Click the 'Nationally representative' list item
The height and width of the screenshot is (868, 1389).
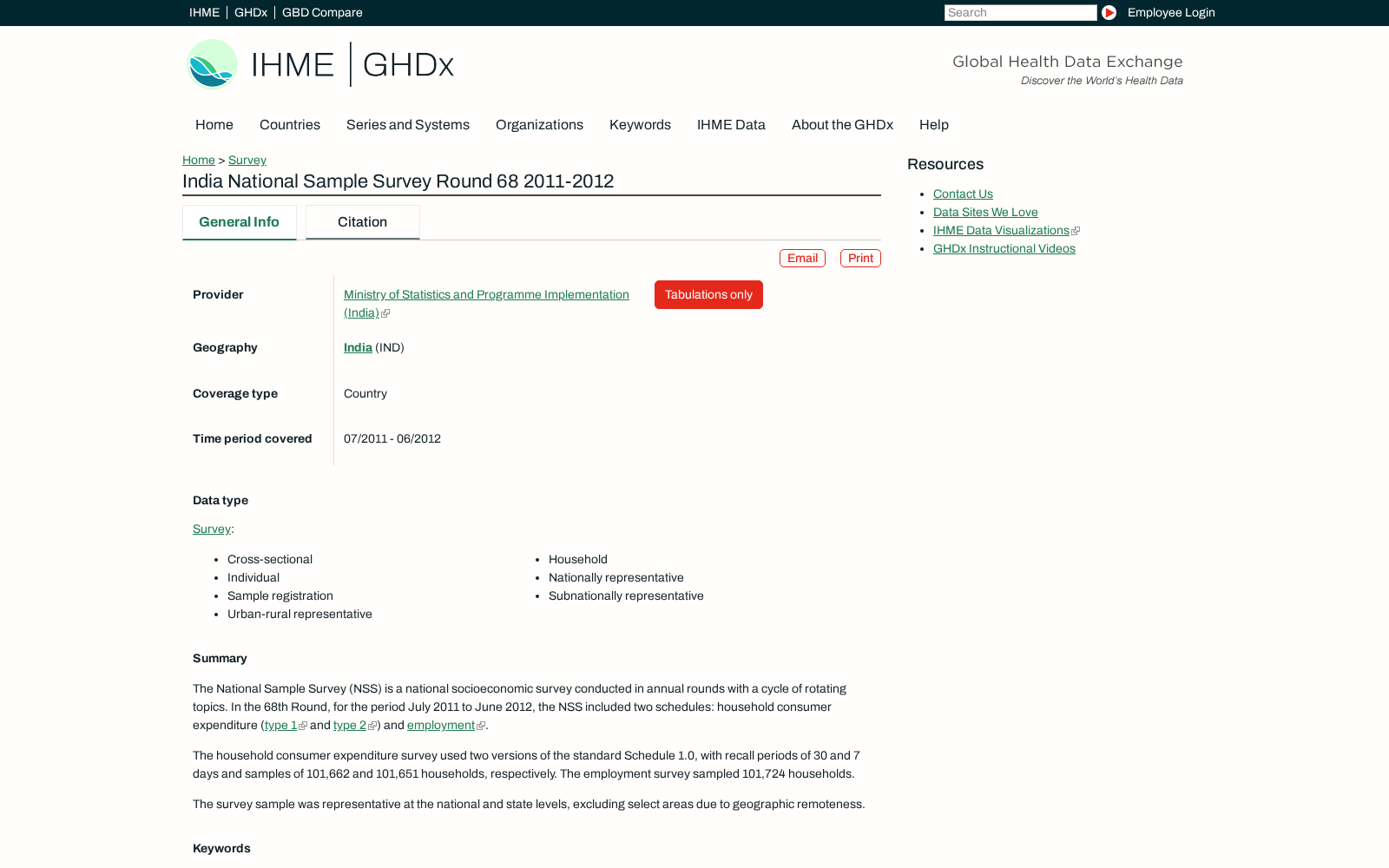coord(616,577)
